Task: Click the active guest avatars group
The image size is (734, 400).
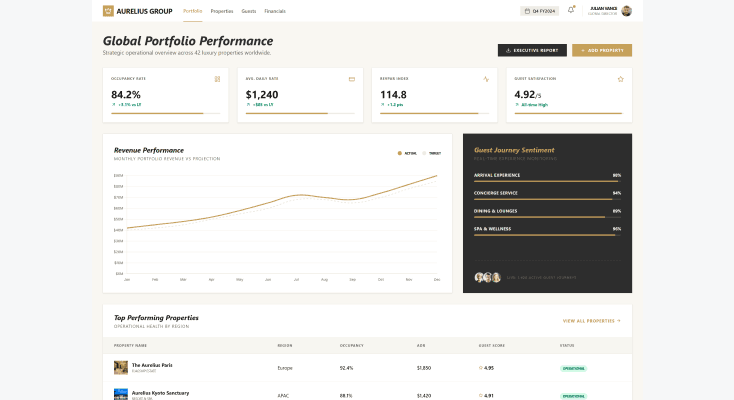Action: coord(488,277)
